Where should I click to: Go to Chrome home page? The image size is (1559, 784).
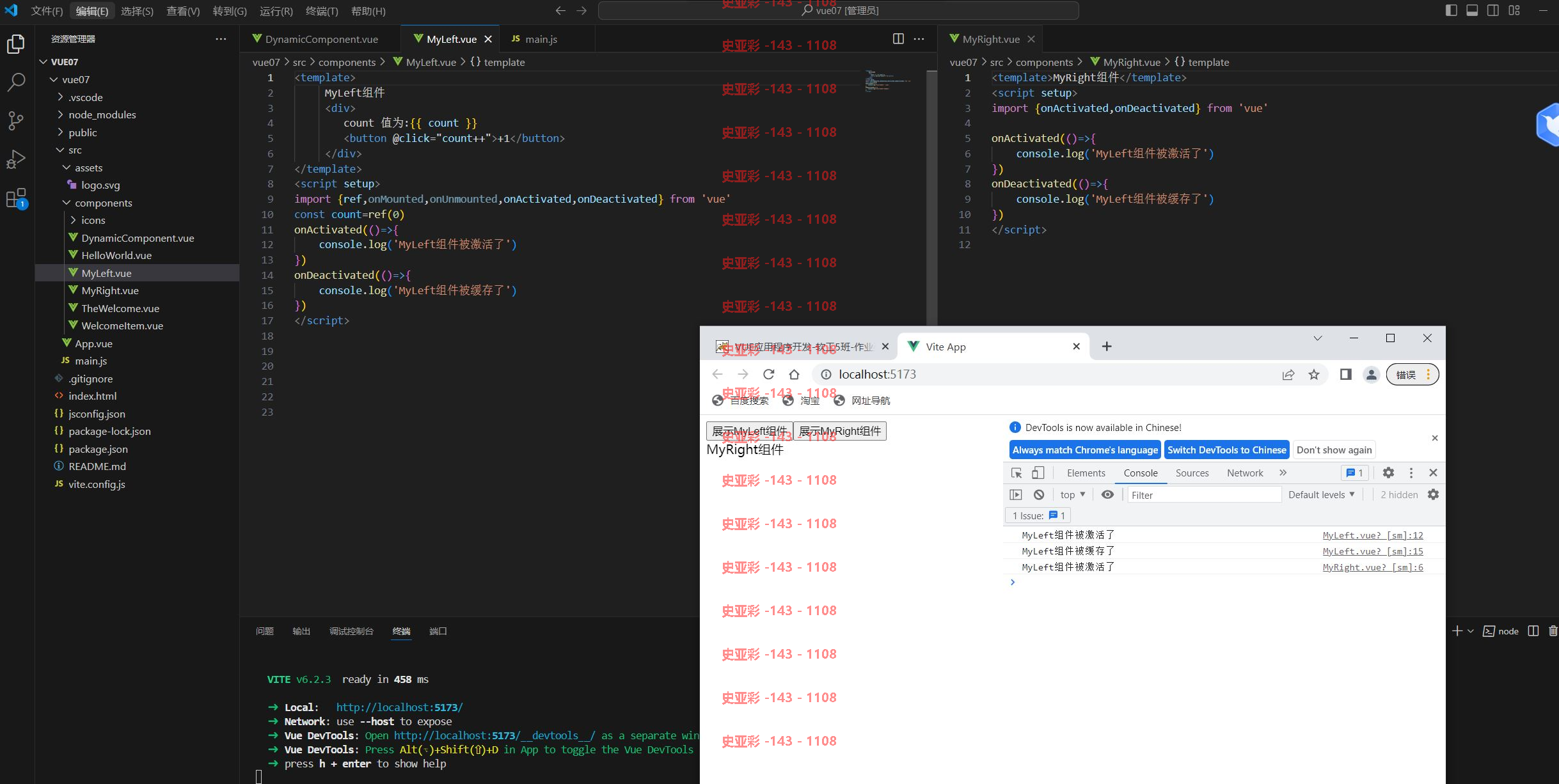794,374
